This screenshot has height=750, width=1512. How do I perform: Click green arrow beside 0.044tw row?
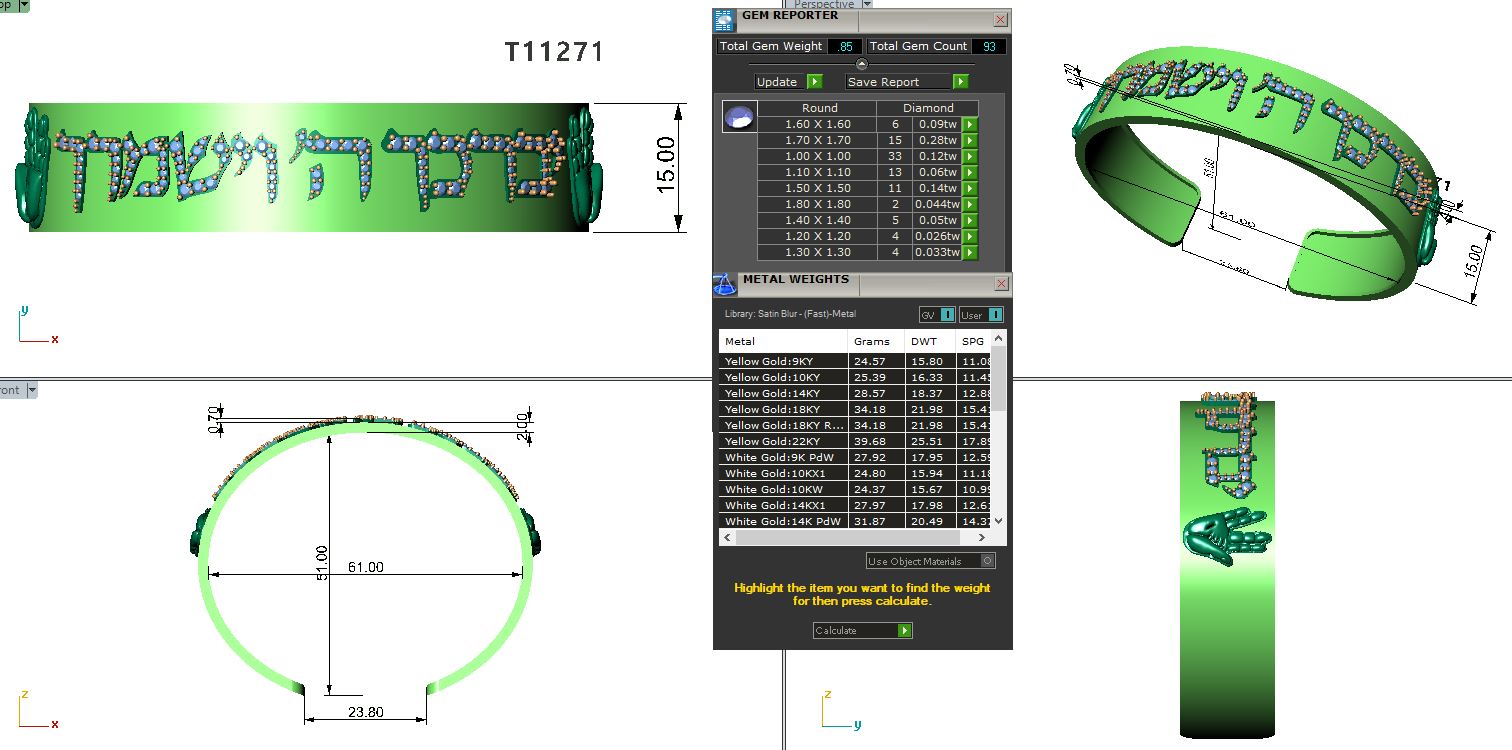click(969, 204)
